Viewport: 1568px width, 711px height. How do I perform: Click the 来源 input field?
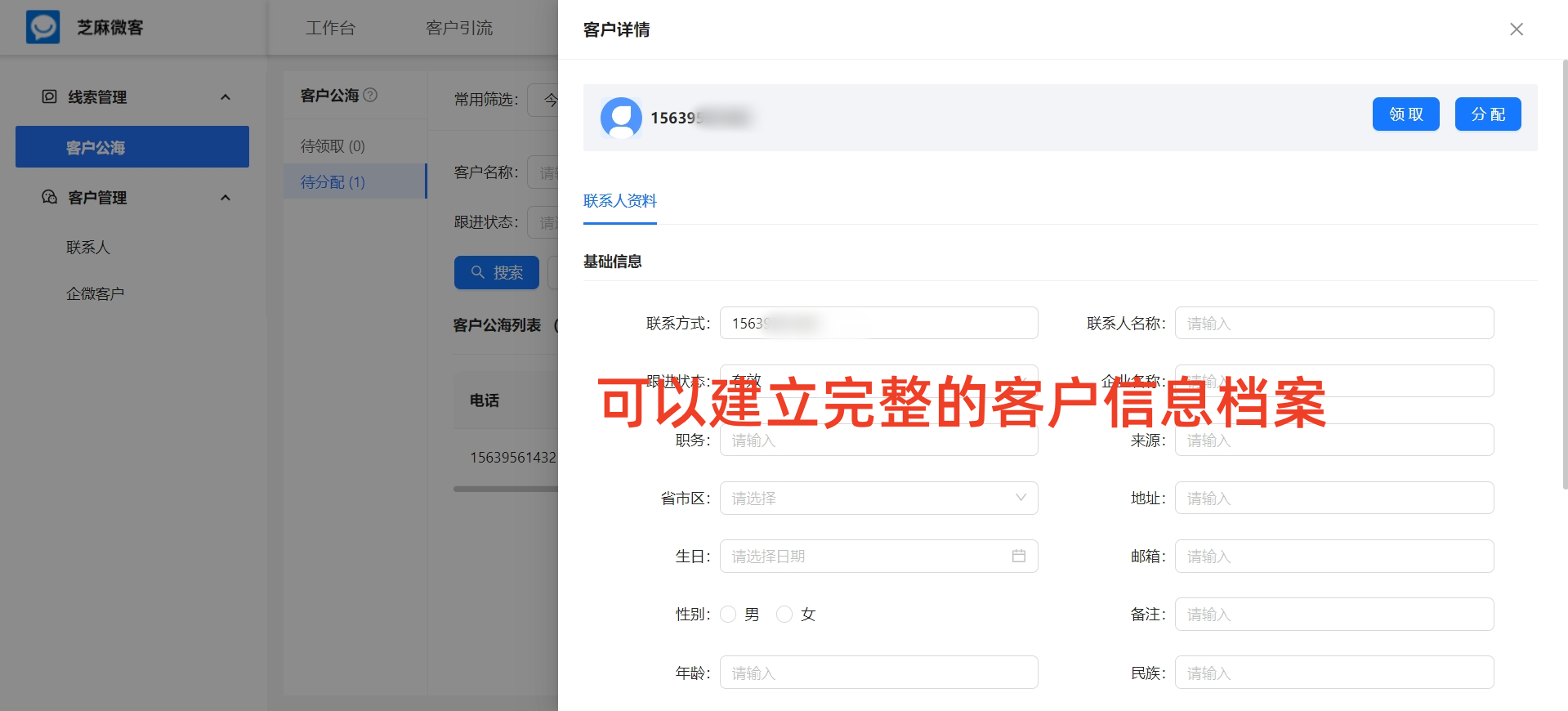[x=1334, y=440]
